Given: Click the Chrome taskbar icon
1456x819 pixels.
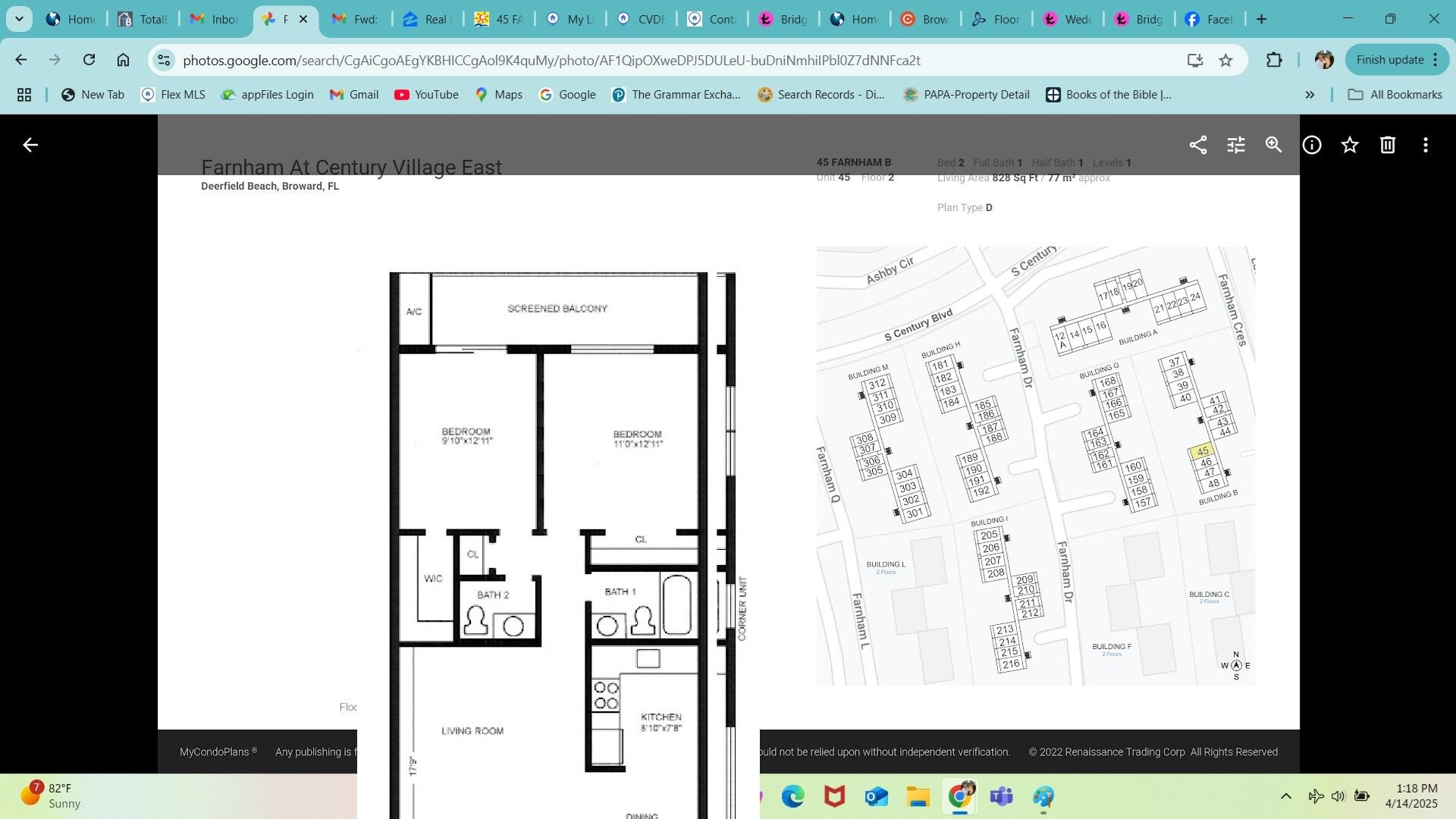Looking at the screenshot, I should [959, 796].
